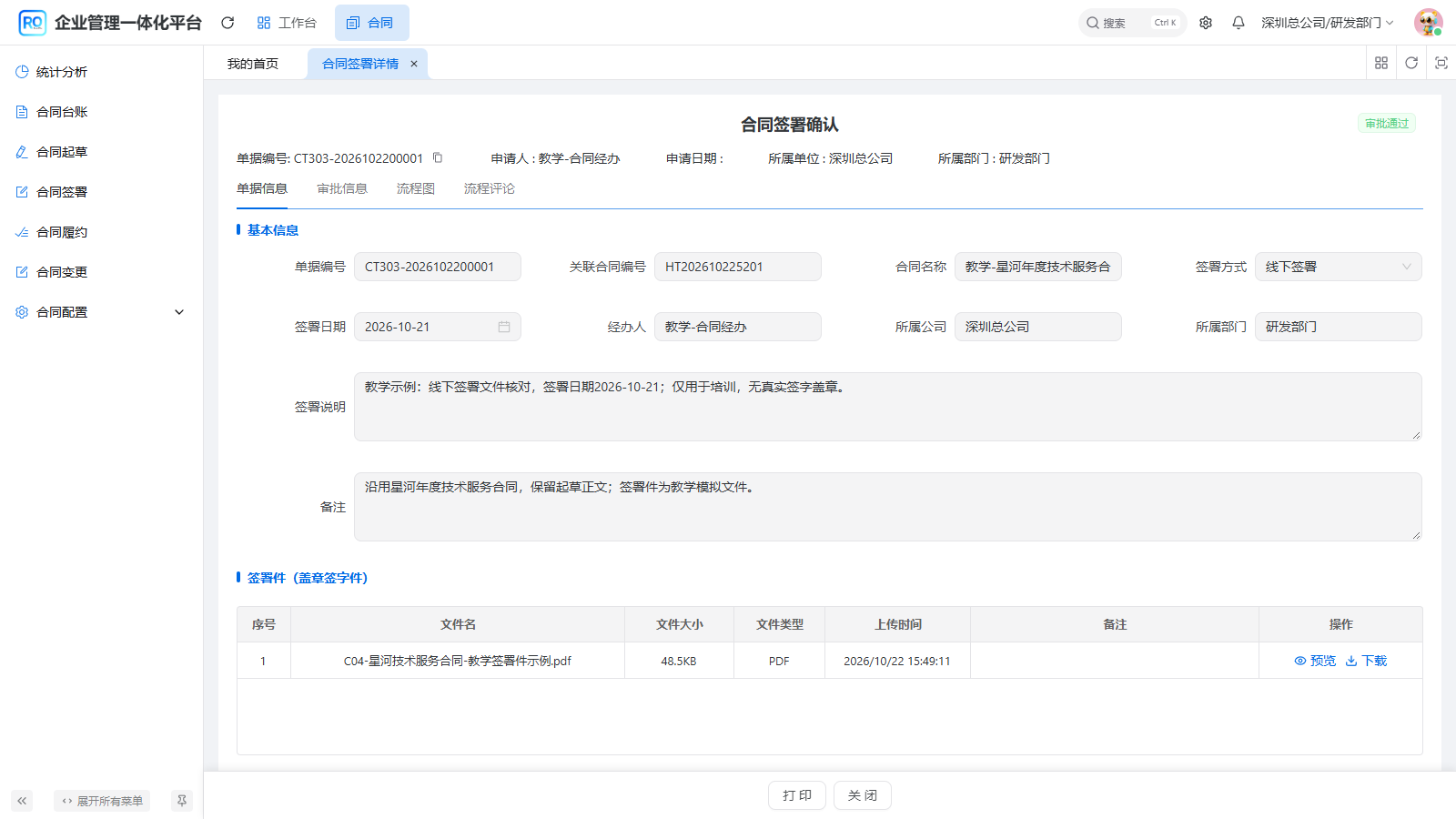The height and width of the screenshot is (819, 1456).
Task: Click the 关闭 button
Action: [863, 795]
